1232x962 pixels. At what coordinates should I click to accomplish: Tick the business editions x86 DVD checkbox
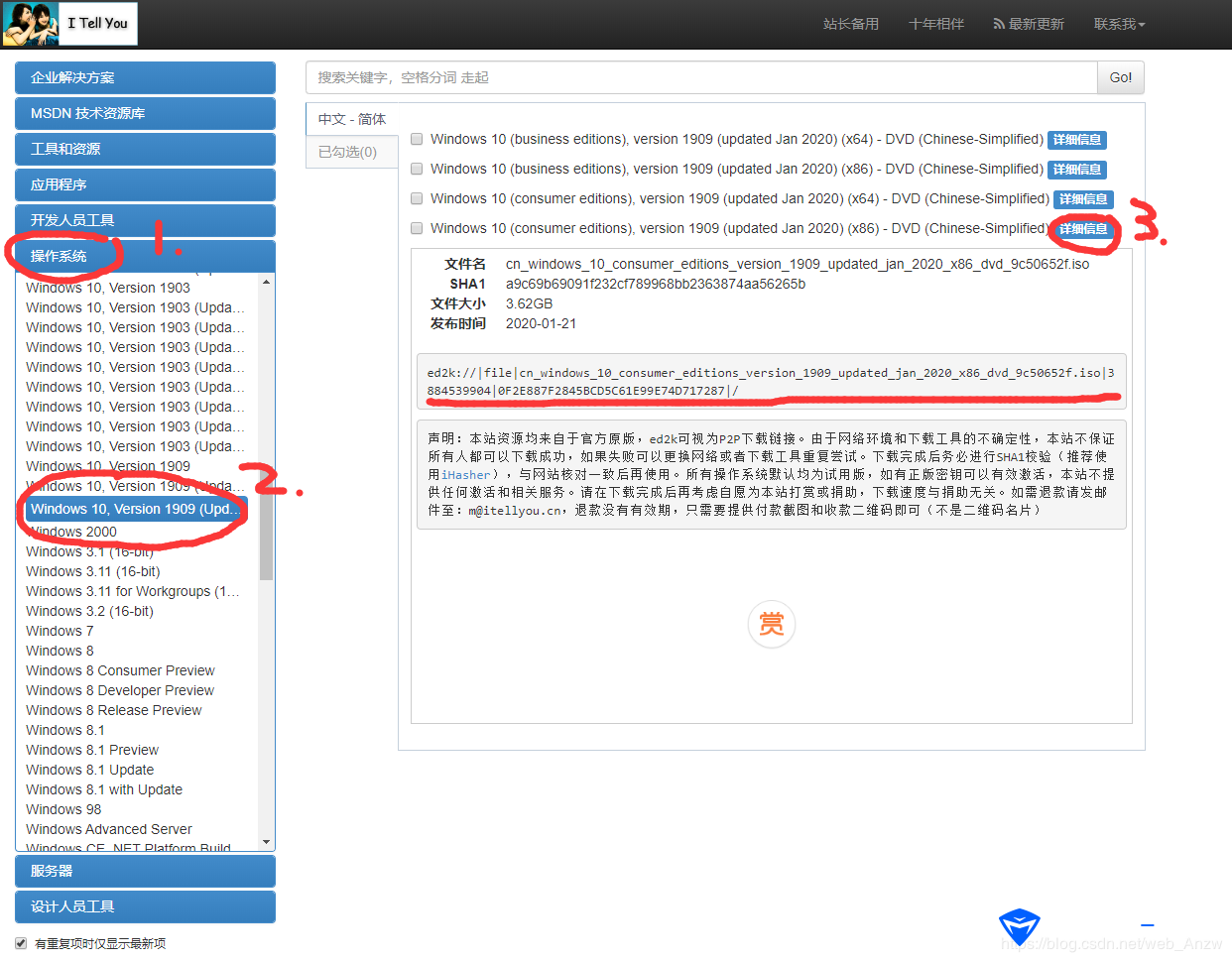417,169
